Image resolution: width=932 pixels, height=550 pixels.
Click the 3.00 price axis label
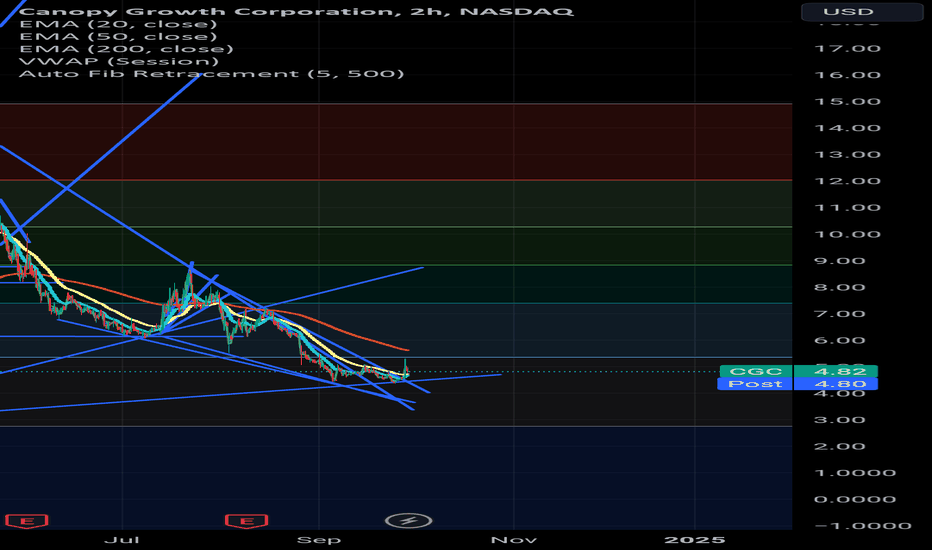tap(839, 420)
